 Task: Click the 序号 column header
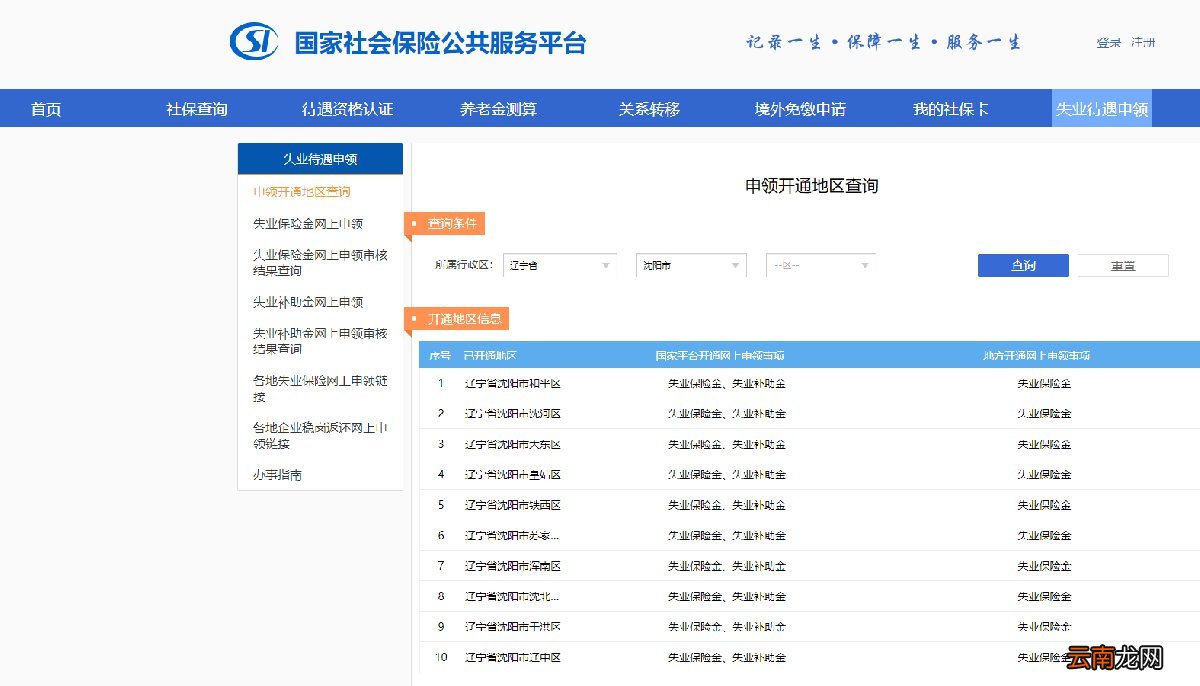click(x=440, y=355)
